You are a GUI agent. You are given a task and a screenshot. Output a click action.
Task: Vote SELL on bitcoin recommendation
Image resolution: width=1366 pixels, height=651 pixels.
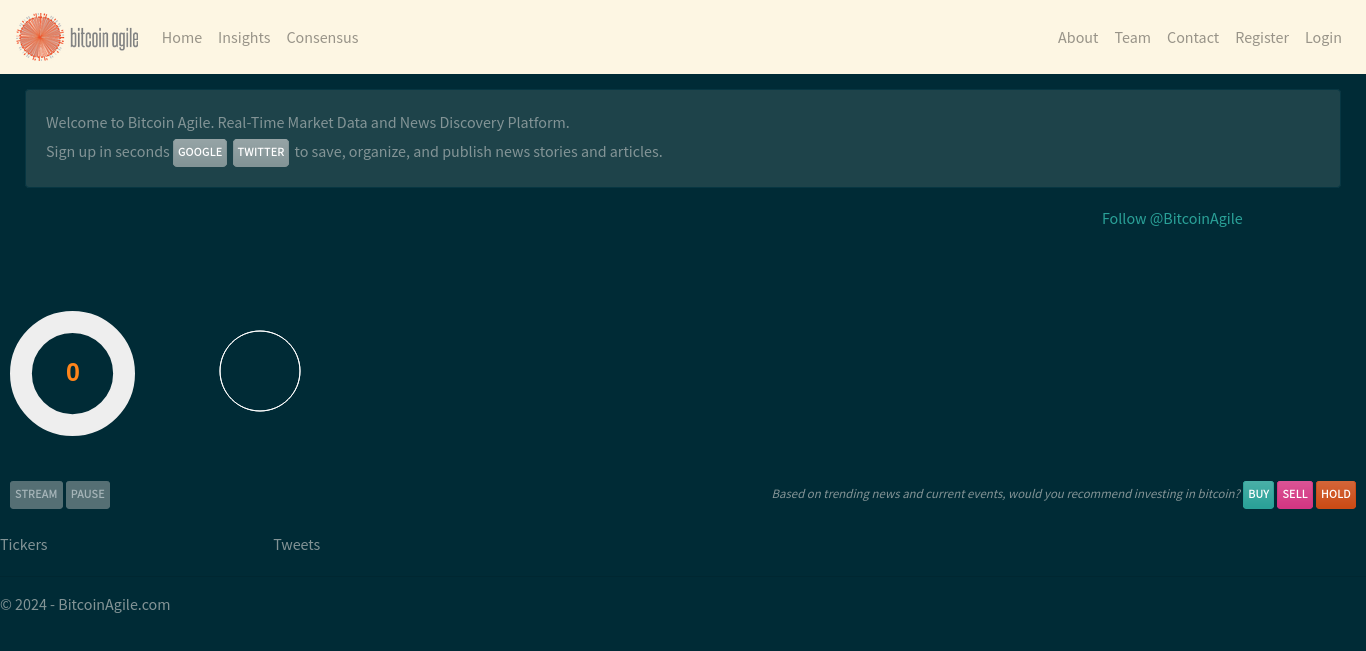[x=1295, y=494]
